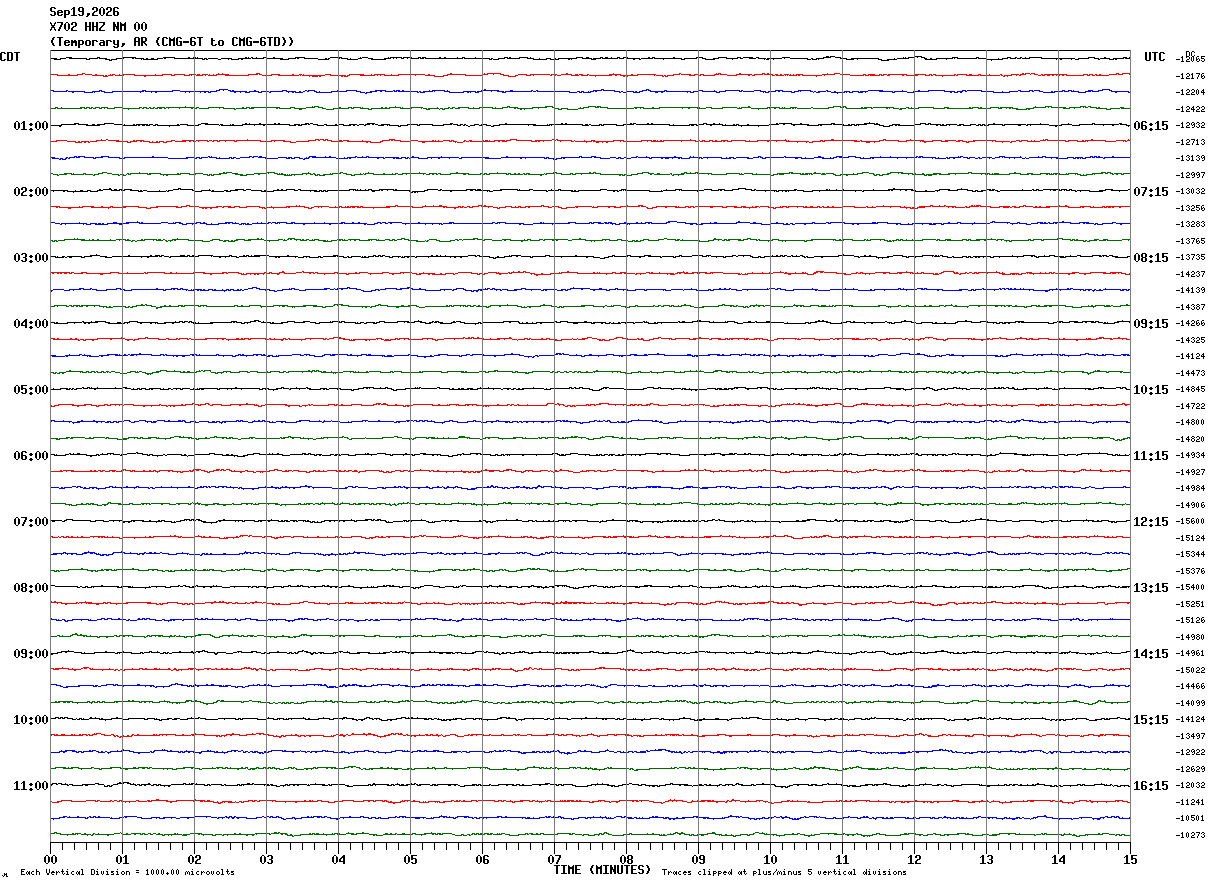Click minute 07 on the bottom axis
The height and width of the screenshot is (886, 1210).
click(554, 859)
